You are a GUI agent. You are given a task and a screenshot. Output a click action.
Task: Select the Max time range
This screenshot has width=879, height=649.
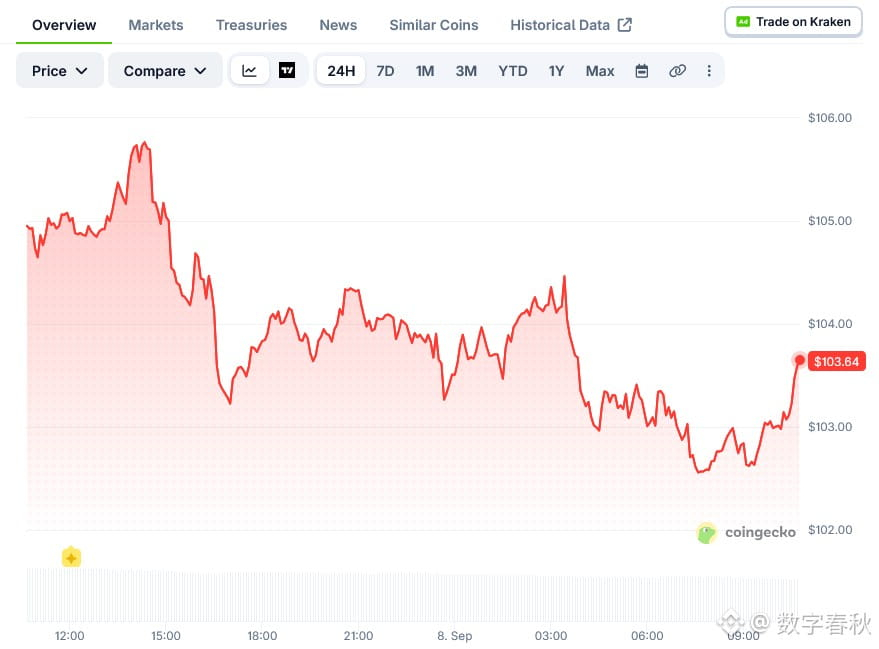click(600, 71)
